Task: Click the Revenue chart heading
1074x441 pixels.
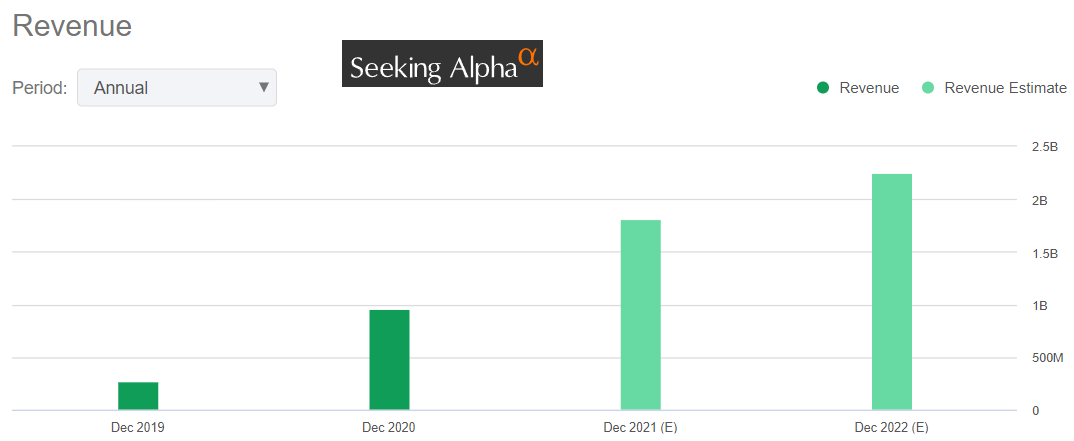Action: point(72,26)
